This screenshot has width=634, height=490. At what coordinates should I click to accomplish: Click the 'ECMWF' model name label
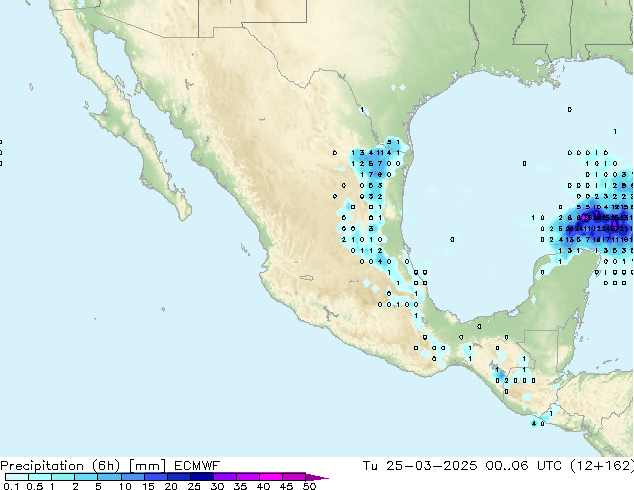click(197, 466)
